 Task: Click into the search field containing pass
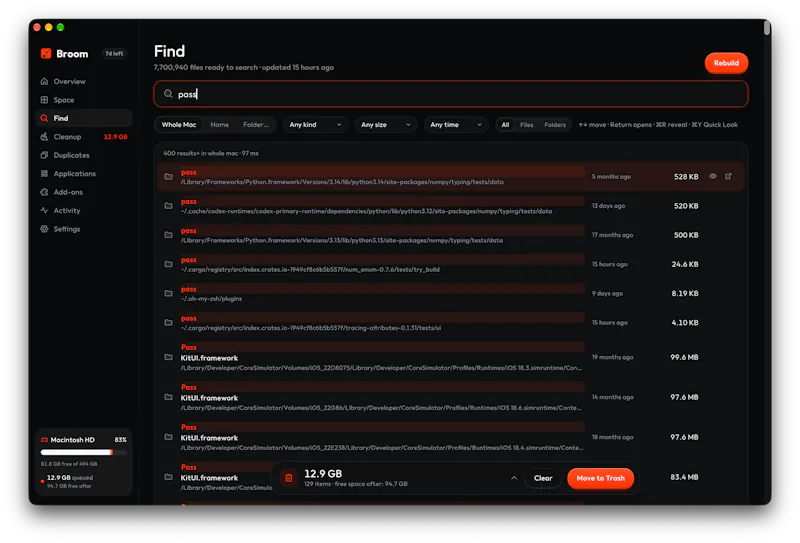click(451, 94)
